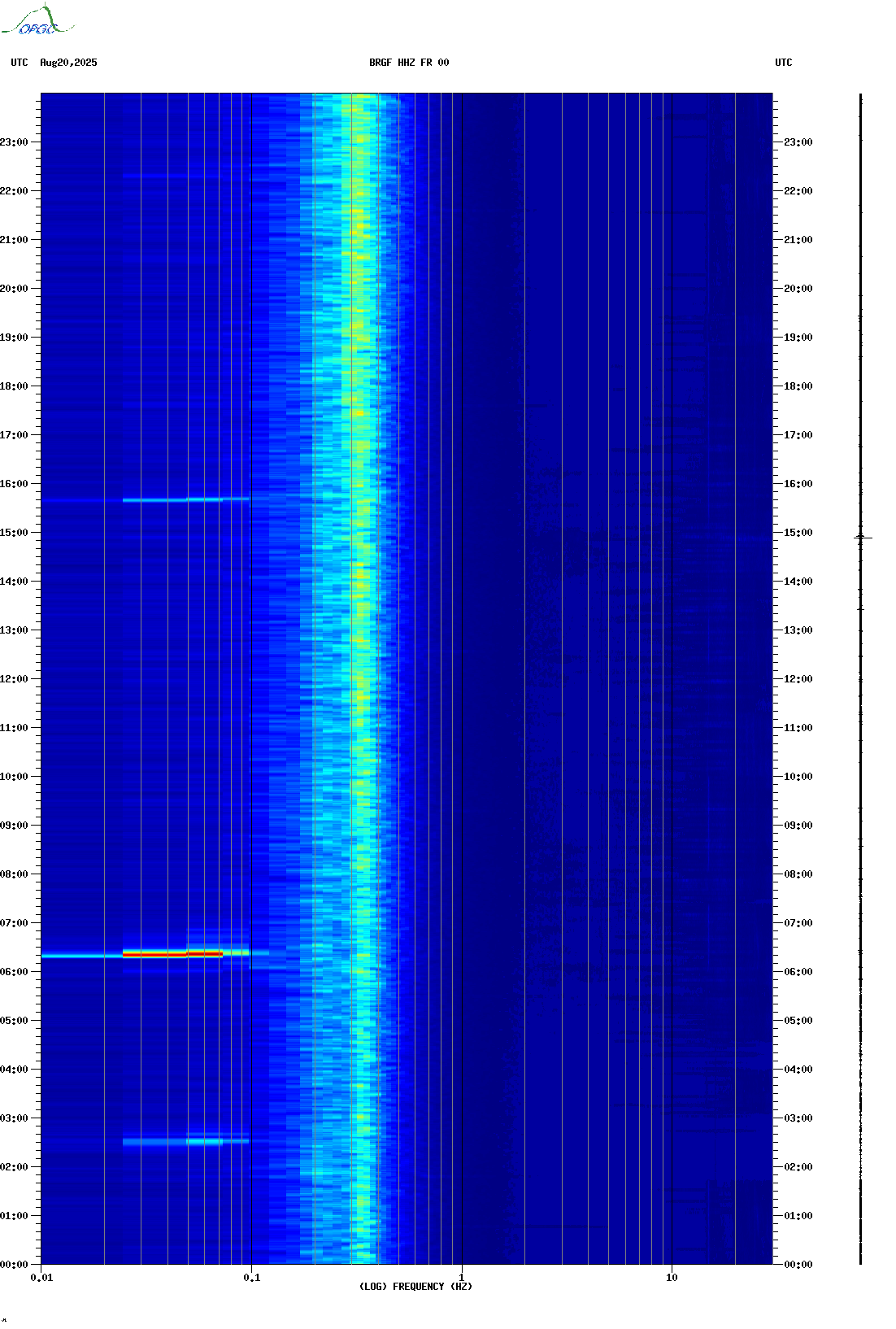Click the OFGC logo in the corner
The height and width of the screenshot is (1329, 896).
coord(37,20)
